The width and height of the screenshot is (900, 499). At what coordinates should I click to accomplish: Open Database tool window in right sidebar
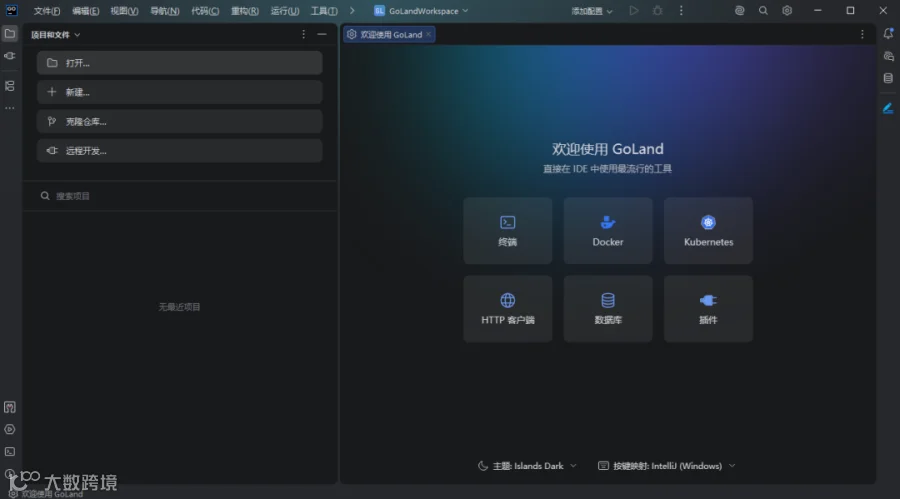[888, 79]
